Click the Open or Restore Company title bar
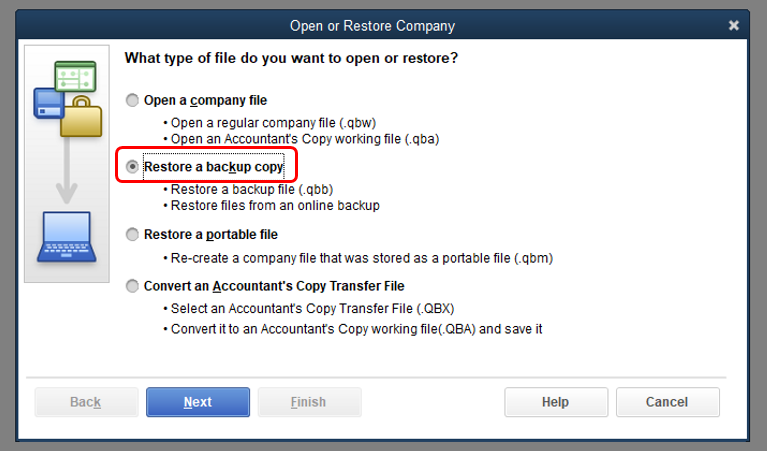767x451 pixels. coord(372,25)
